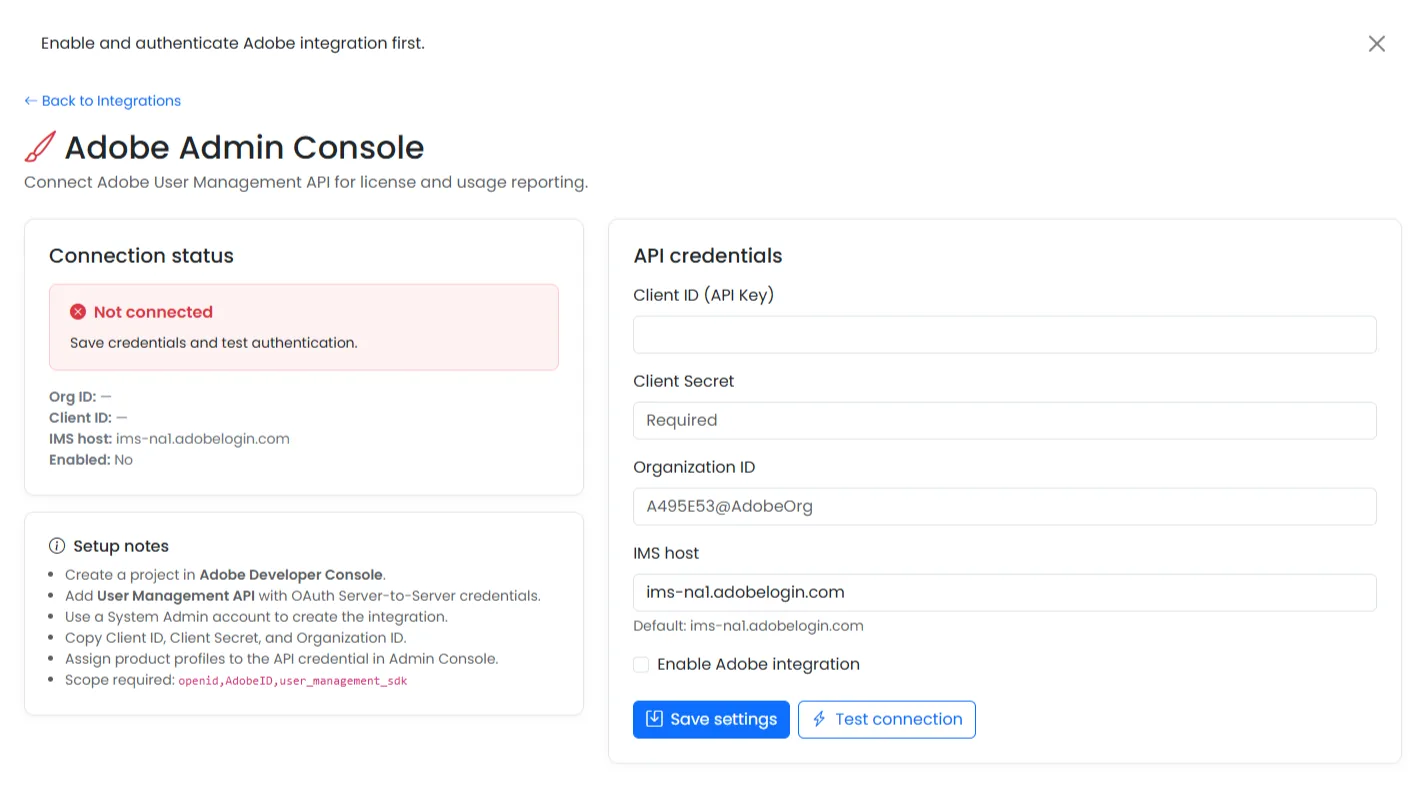Select the Organization ID input box
This screenshot has height=802, width=1425.
click(x=1005, y=506)
